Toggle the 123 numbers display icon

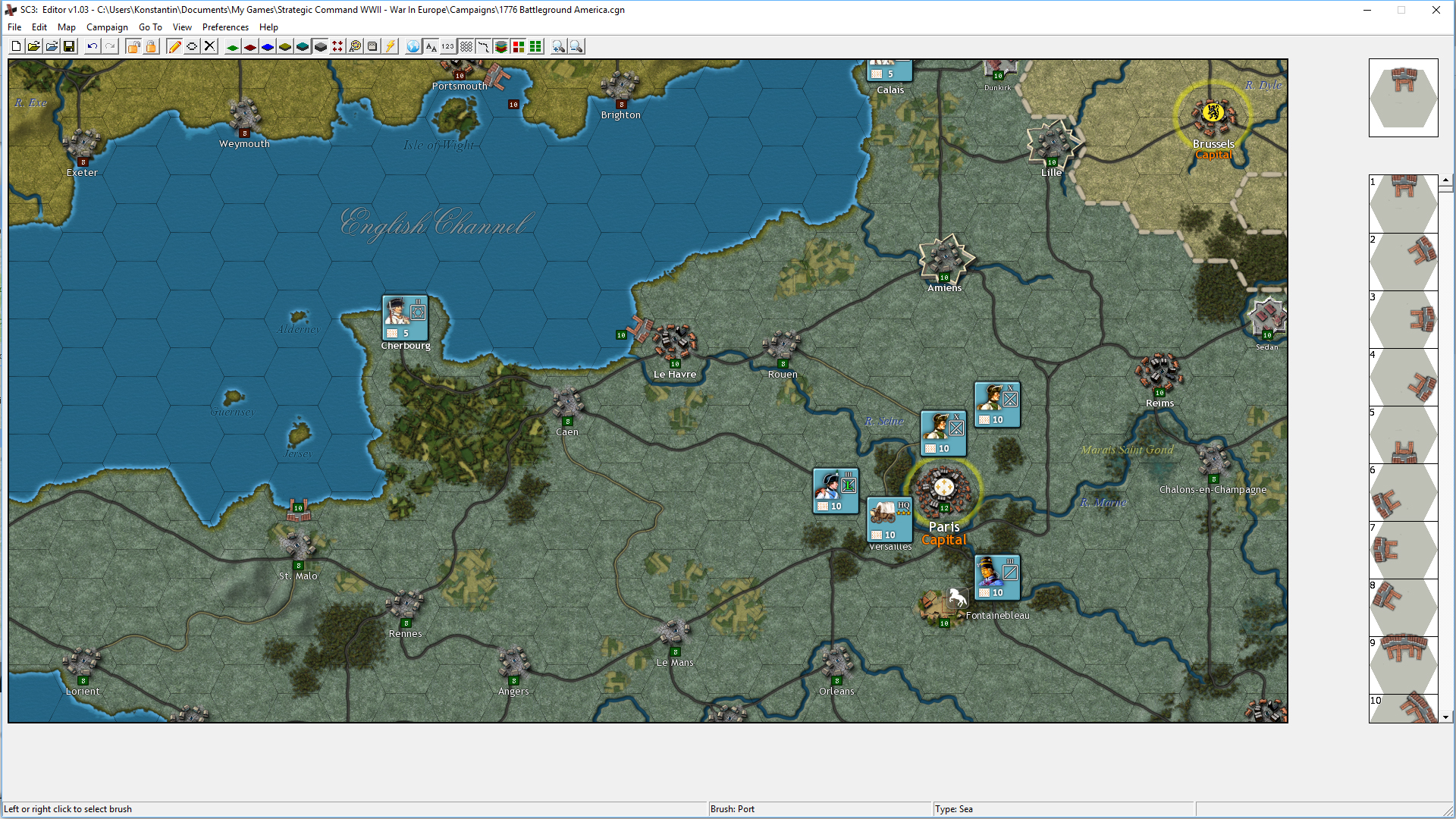click(x=448, y=47)
